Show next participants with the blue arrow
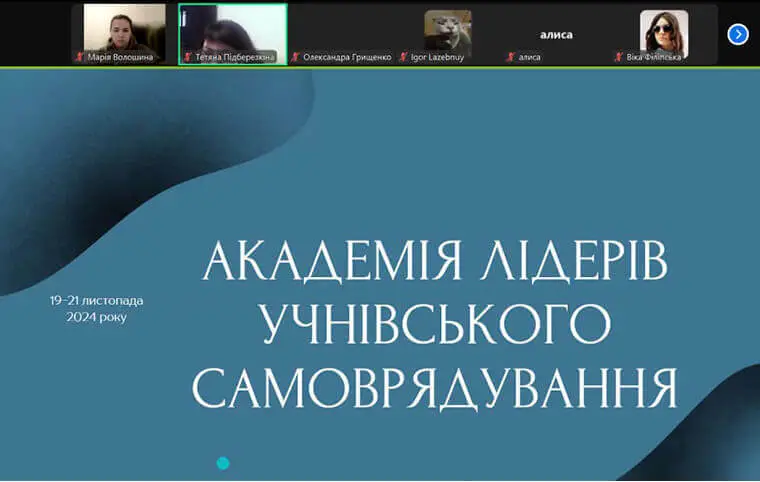The height and width of the screenshot is (482, 760). [738, 34]
